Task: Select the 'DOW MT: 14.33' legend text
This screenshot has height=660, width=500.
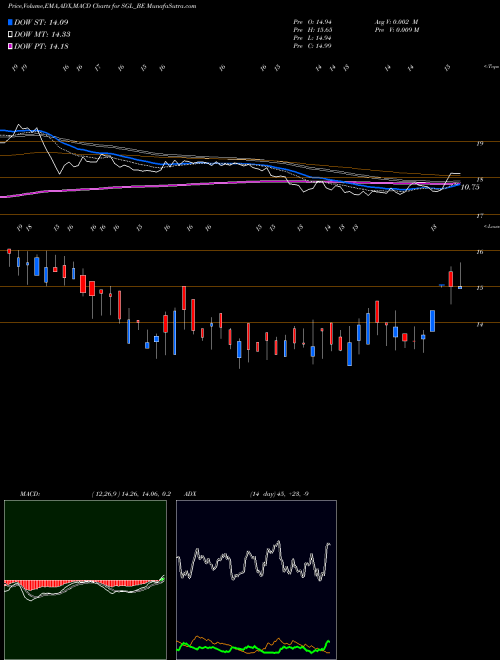Action: pyautogui.click(x=42, y=35)
